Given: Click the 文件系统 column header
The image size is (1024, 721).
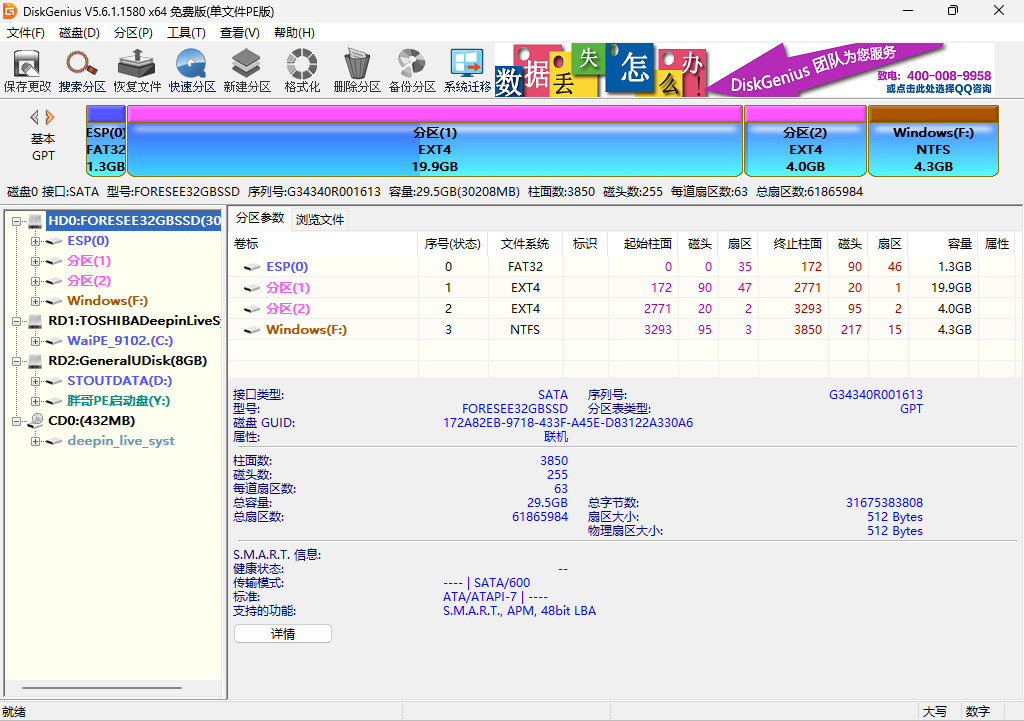Looking at the screenshot, I should tap(525, 244).
